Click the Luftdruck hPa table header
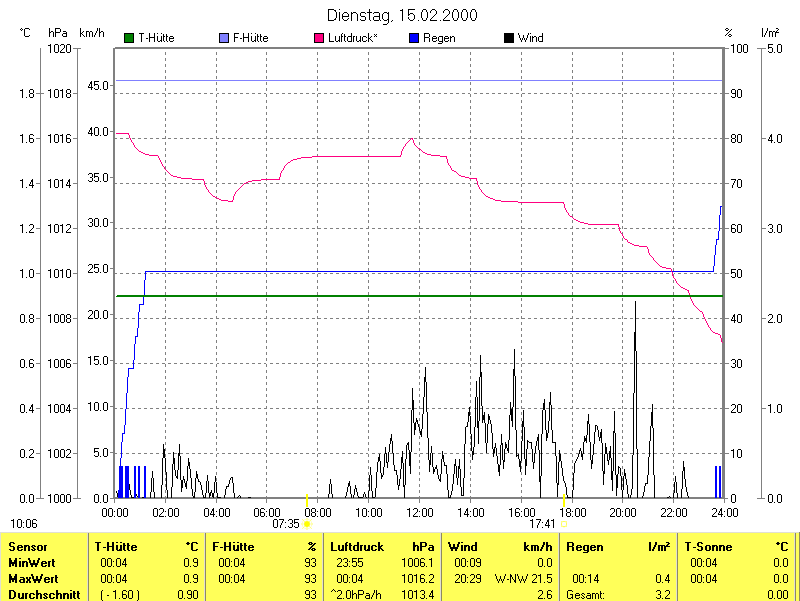The image size is (800, 601). pyautogui.click(x=382, y=547)
